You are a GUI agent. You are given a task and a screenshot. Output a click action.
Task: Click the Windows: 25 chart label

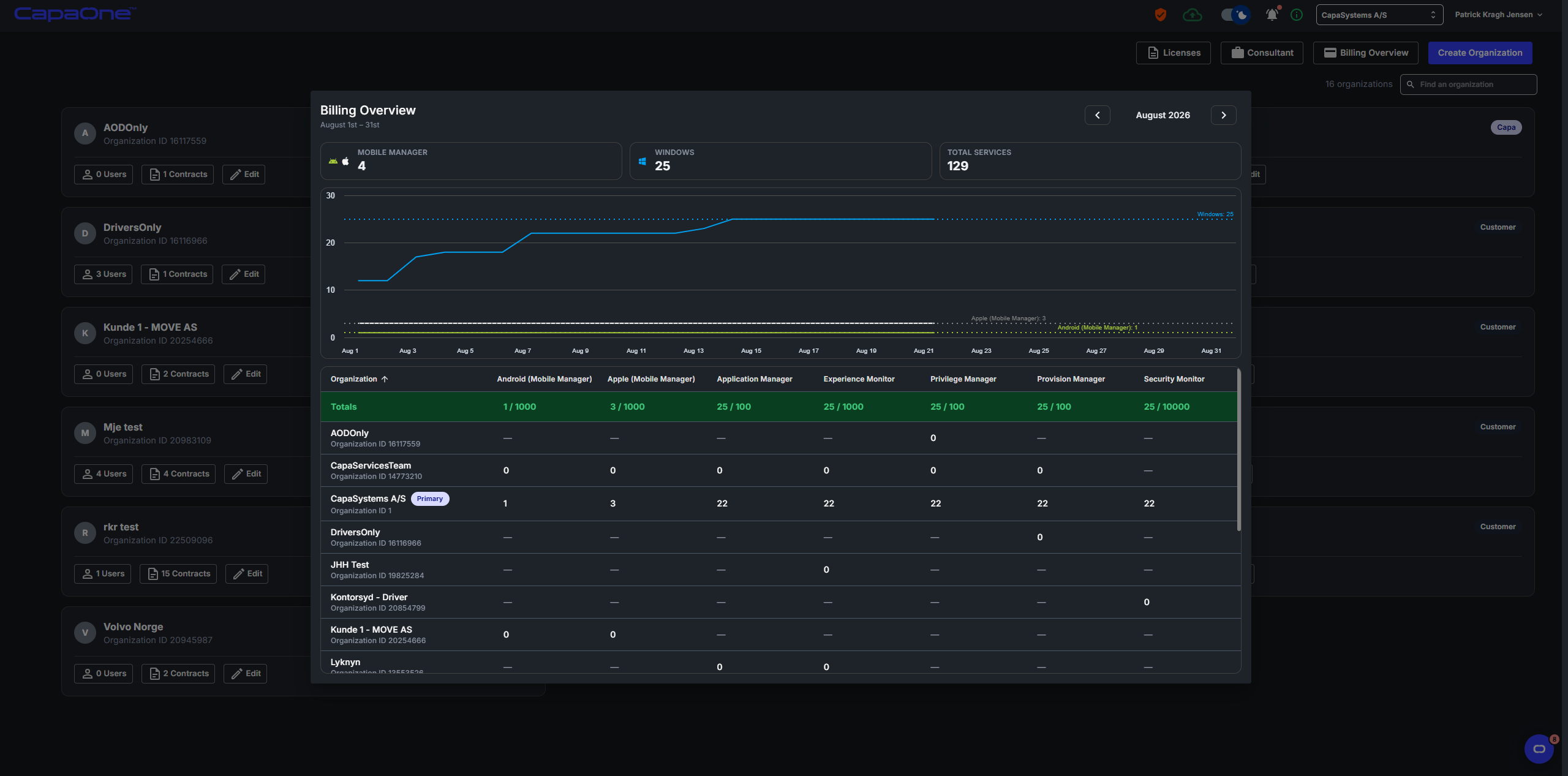point(1215,214)
